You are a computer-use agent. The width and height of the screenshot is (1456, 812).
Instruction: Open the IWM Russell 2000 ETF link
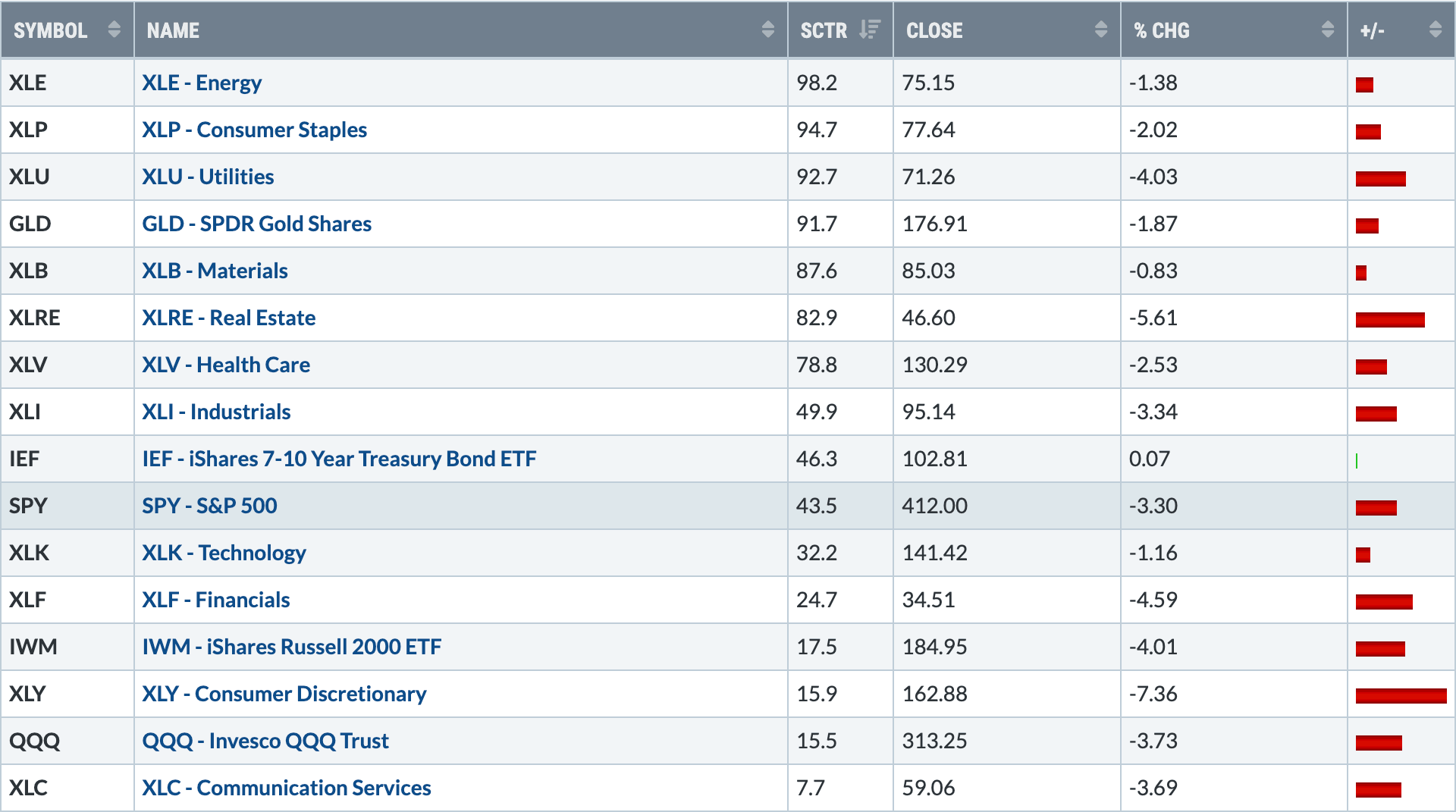(292, 647)
